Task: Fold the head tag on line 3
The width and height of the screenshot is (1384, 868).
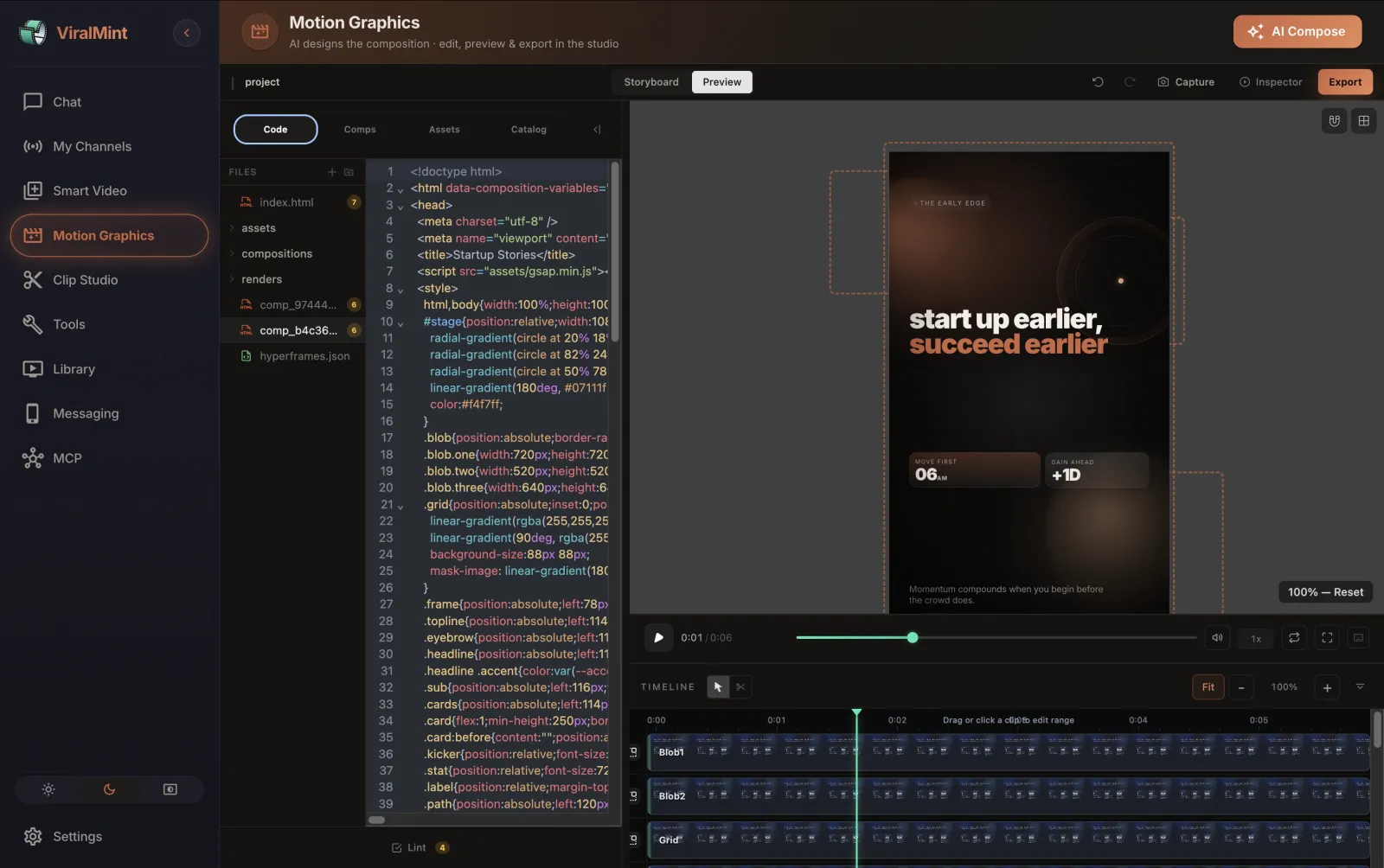Action: tap(400, 207)
